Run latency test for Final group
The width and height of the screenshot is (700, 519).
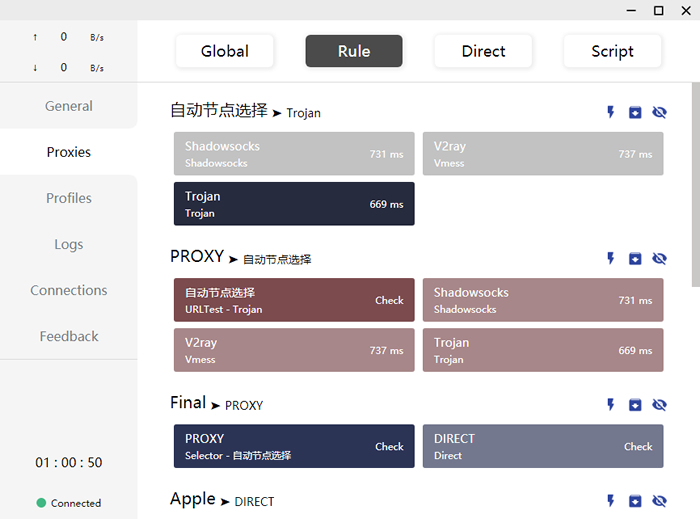(611, 405)
